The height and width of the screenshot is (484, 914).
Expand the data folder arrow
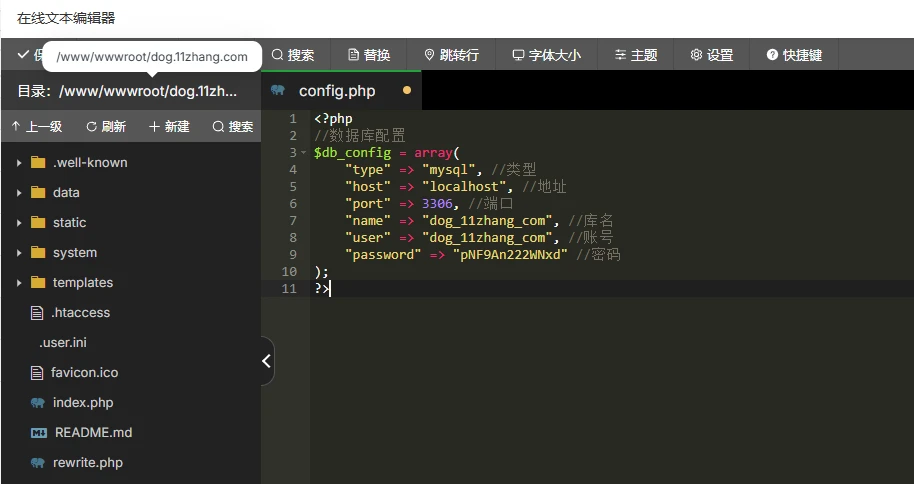pos(19,192)
